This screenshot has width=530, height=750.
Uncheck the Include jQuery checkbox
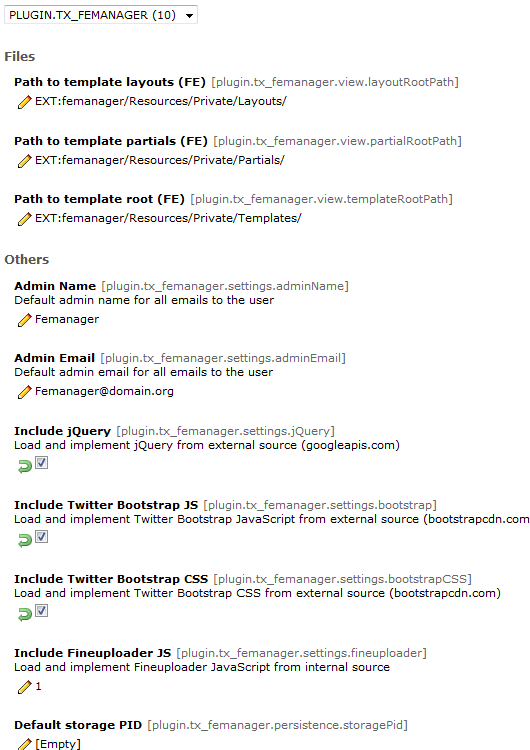(42, 463)
